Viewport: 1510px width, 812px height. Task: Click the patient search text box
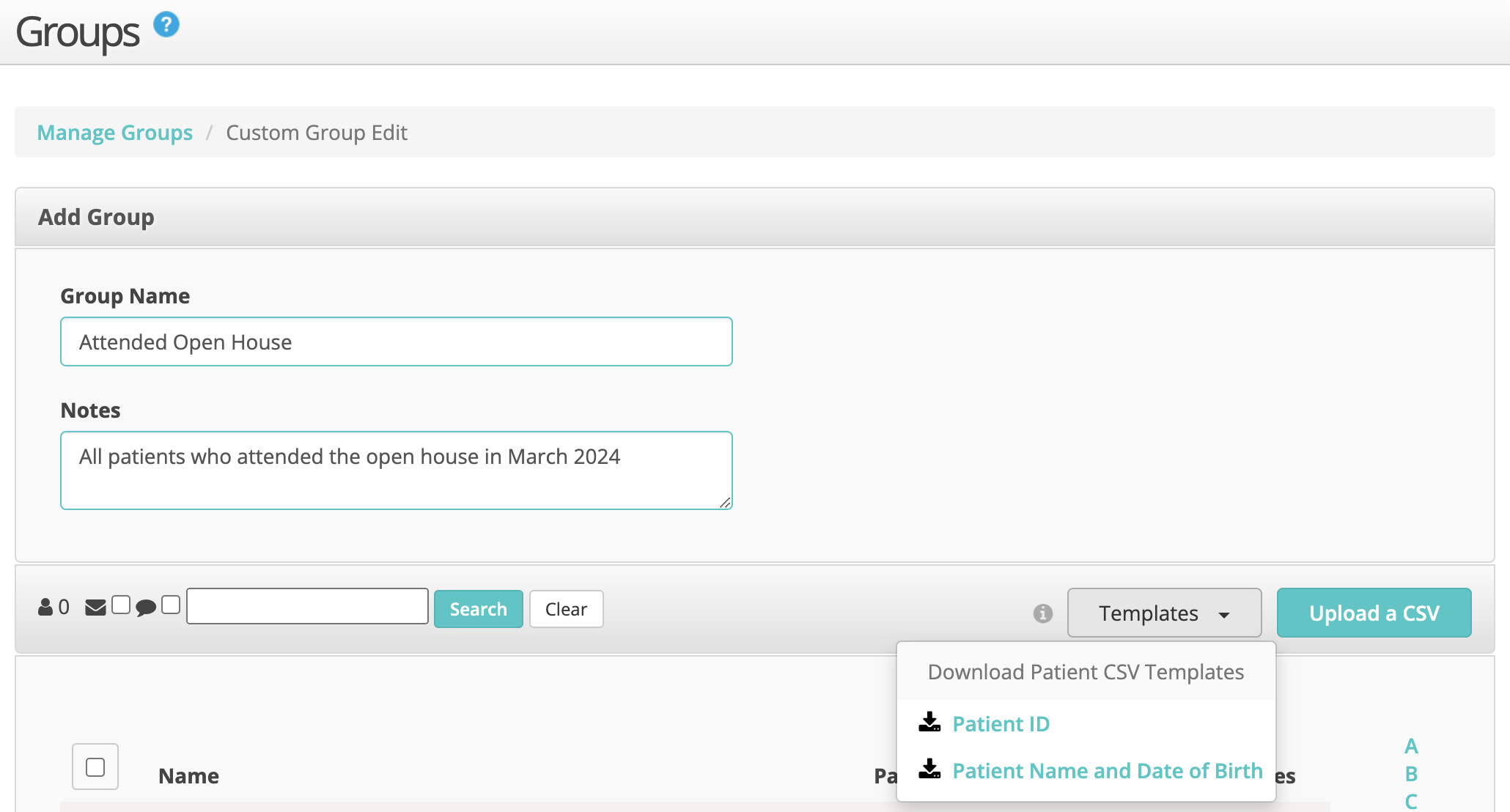308,606
